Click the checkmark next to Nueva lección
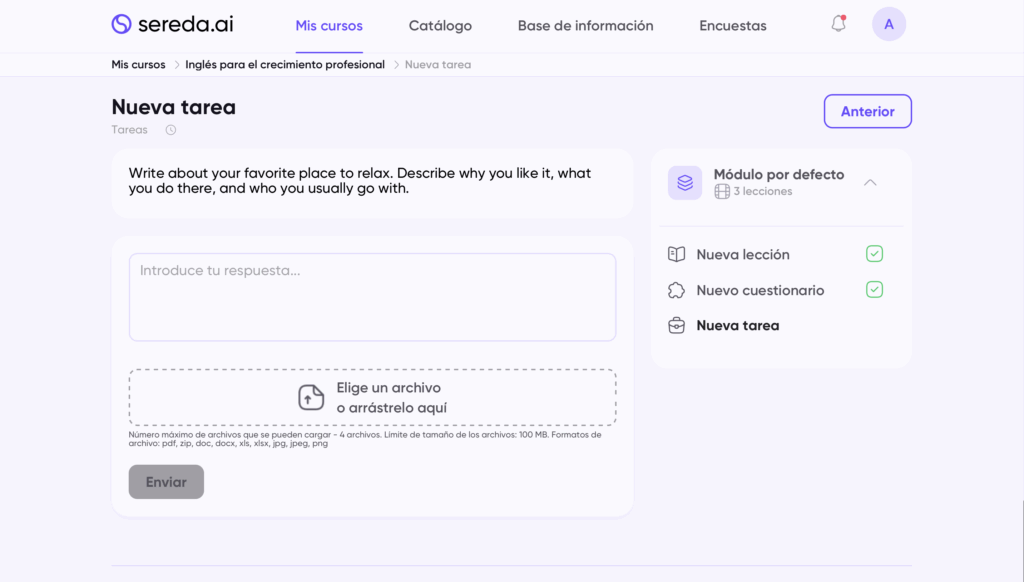 point(874,254)
